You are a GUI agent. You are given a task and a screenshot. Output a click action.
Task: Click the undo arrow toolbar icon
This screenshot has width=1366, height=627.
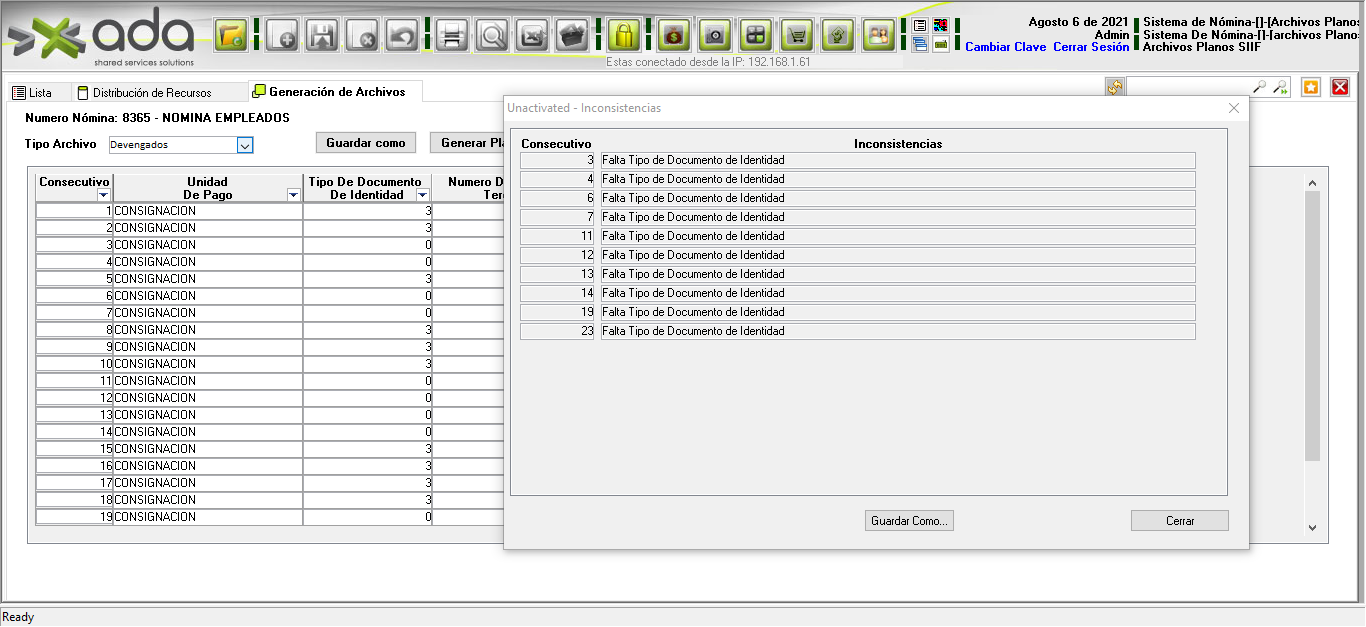point(402,36)
